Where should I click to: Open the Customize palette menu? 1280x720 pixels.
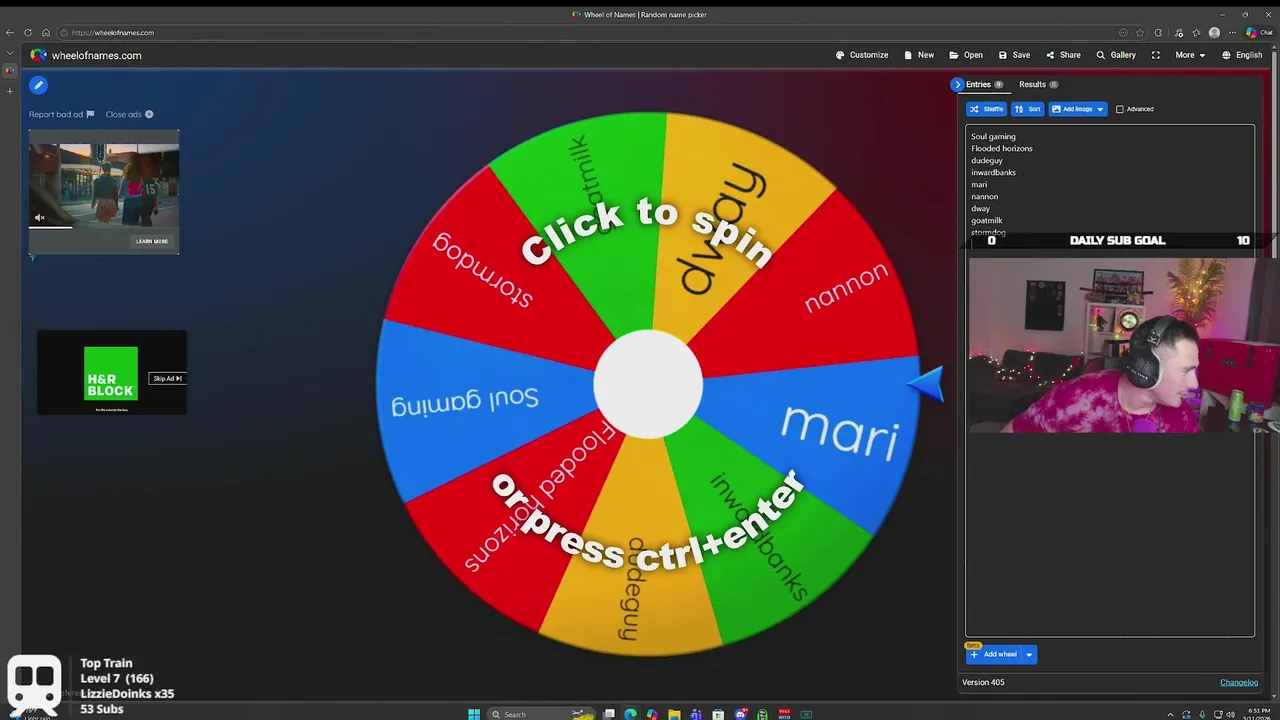pos(862,55)
